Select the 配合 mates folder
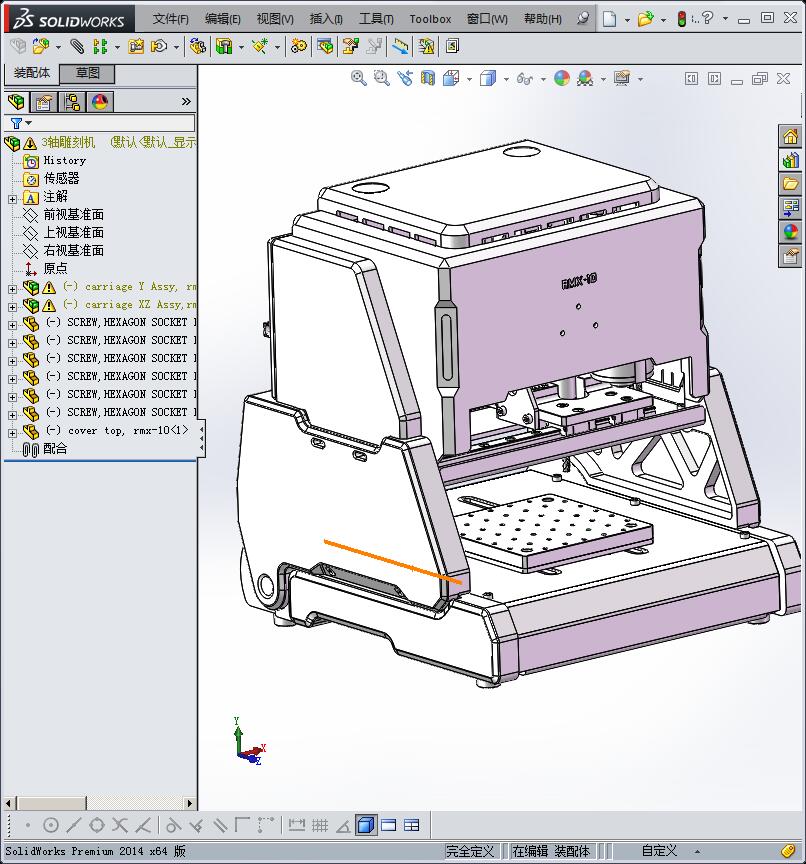806x864 pixels. (55, 449)
